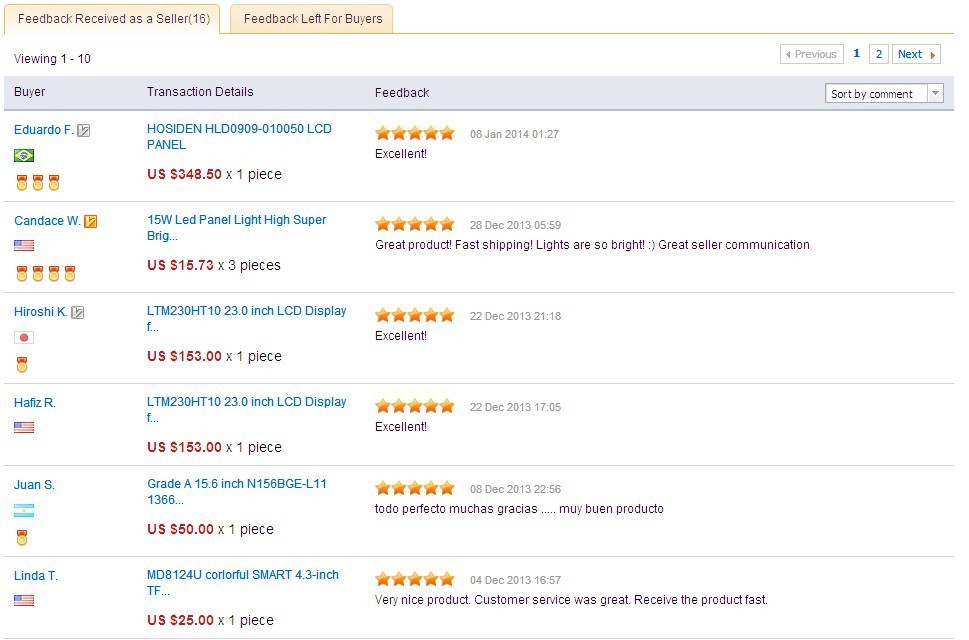The width and height of the screenshot is (969, 640).
Task: Click the five-star rating on Eduardo's feedback
Action: pyautogui.click(x=414, y=133)
